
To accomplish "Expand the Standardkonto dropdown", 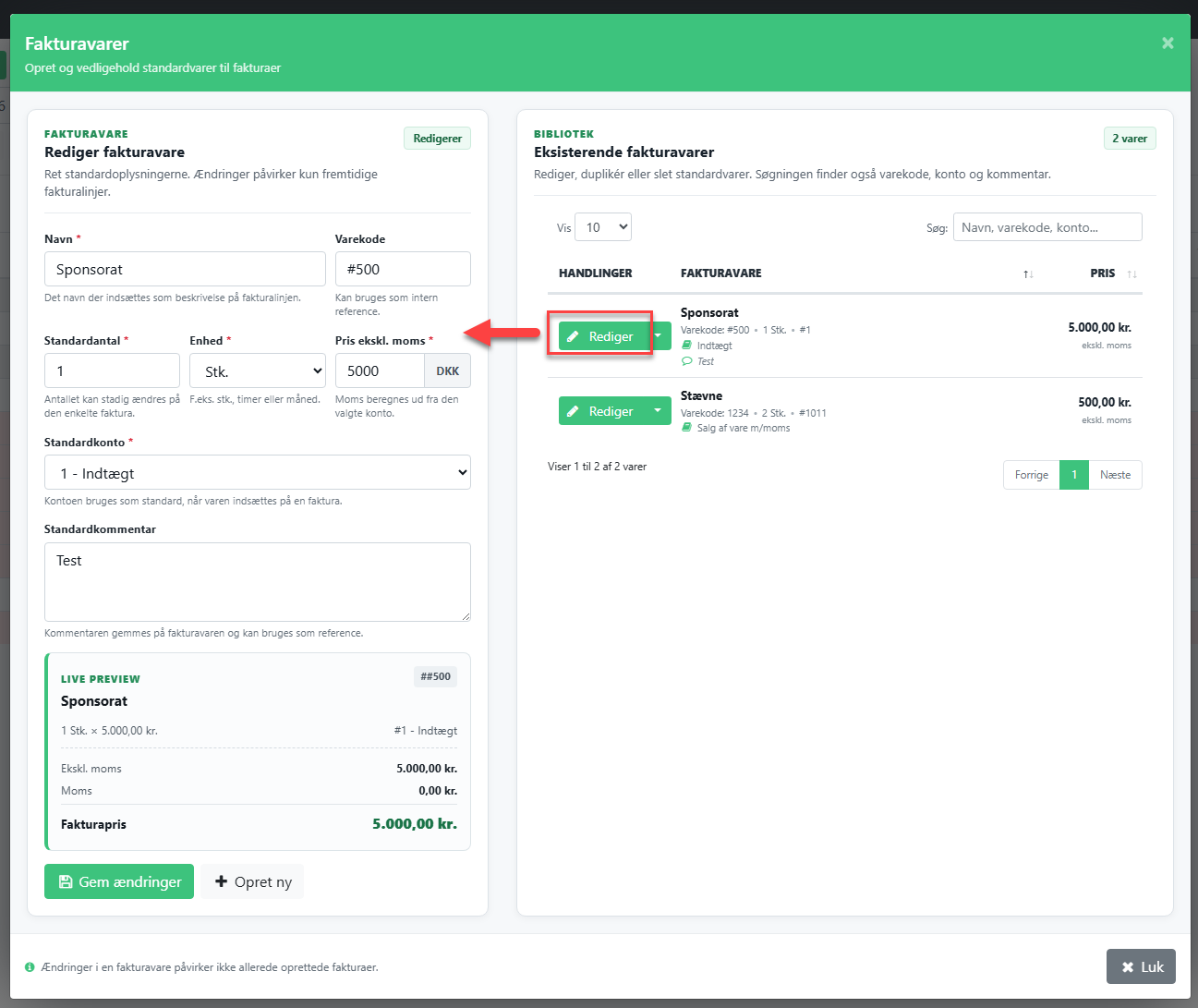I will 258,472.
